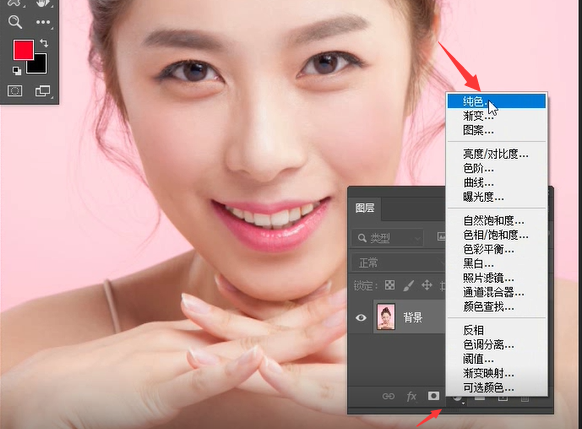Select the 背景 layer thumbnail

(386, 317)
